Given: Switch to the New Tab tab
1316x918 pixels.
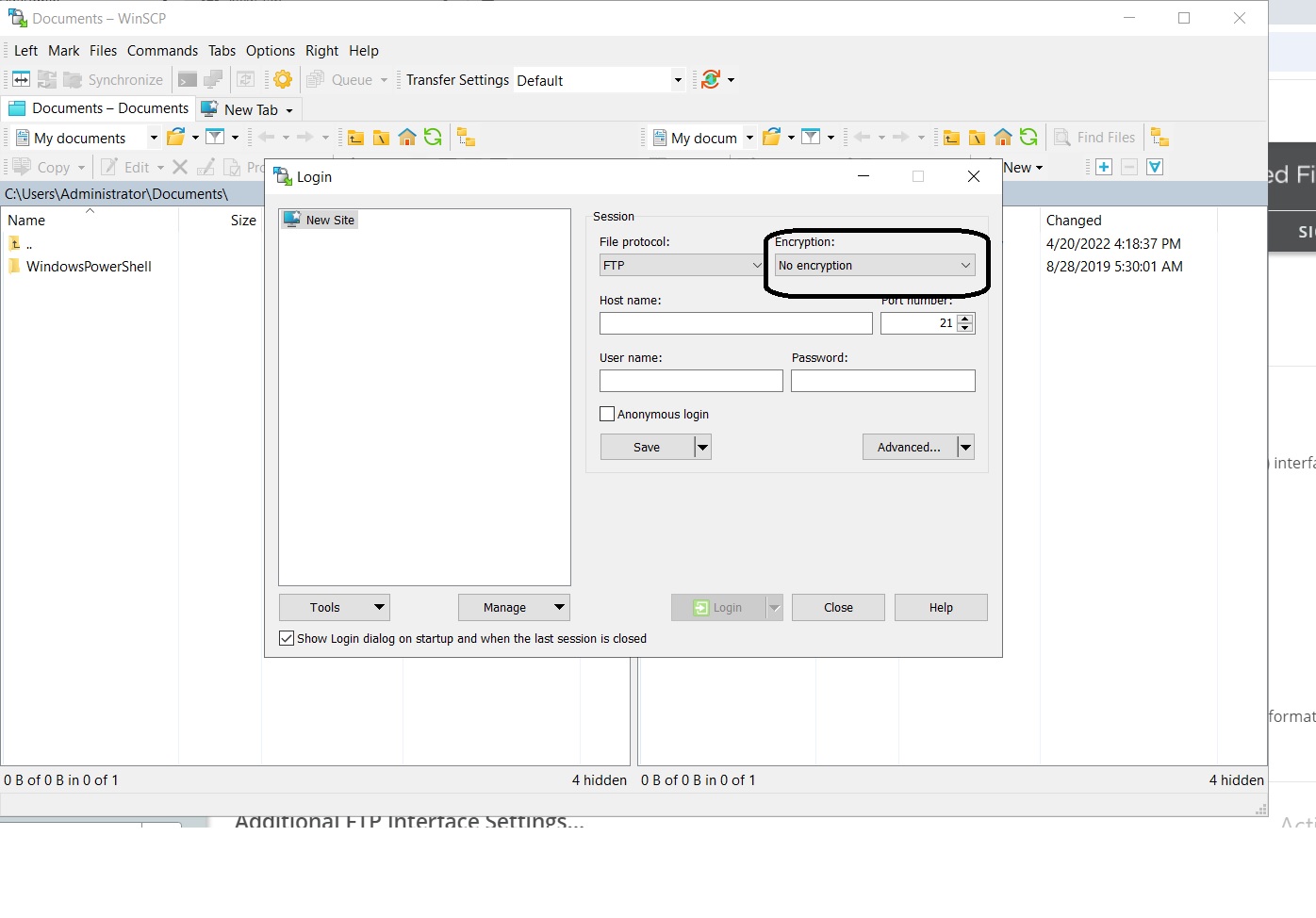Looking at the screenshot, I should (250, 109).
